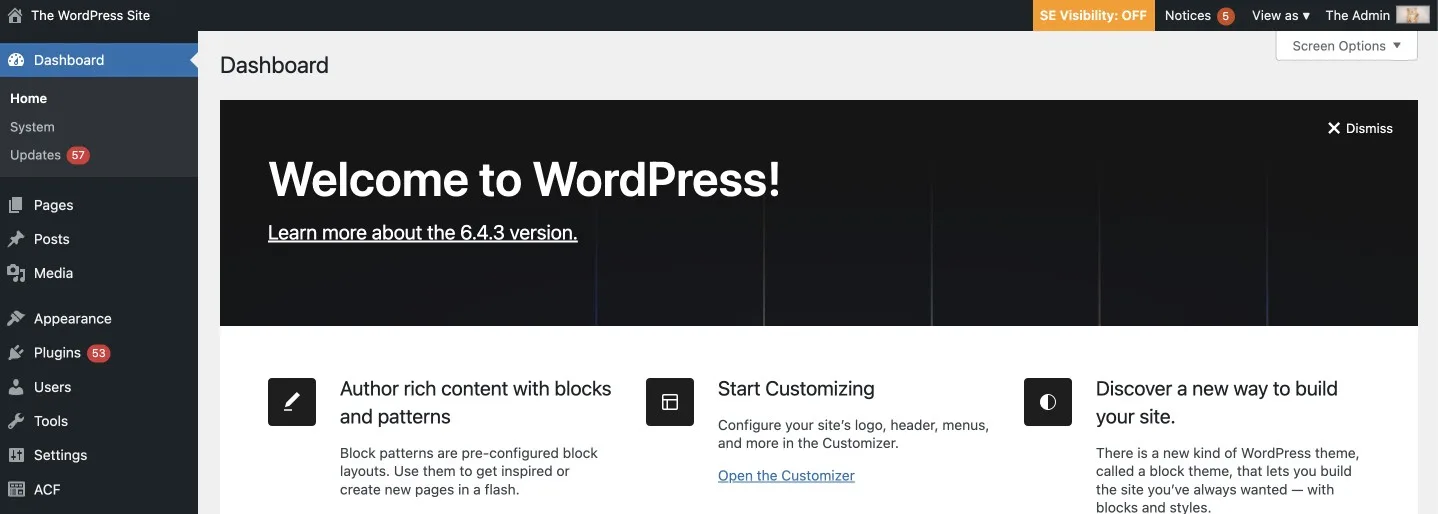Open The Admin account menu
Image resolution: width=1438 pixels, height=514 pixels.
1377,15
